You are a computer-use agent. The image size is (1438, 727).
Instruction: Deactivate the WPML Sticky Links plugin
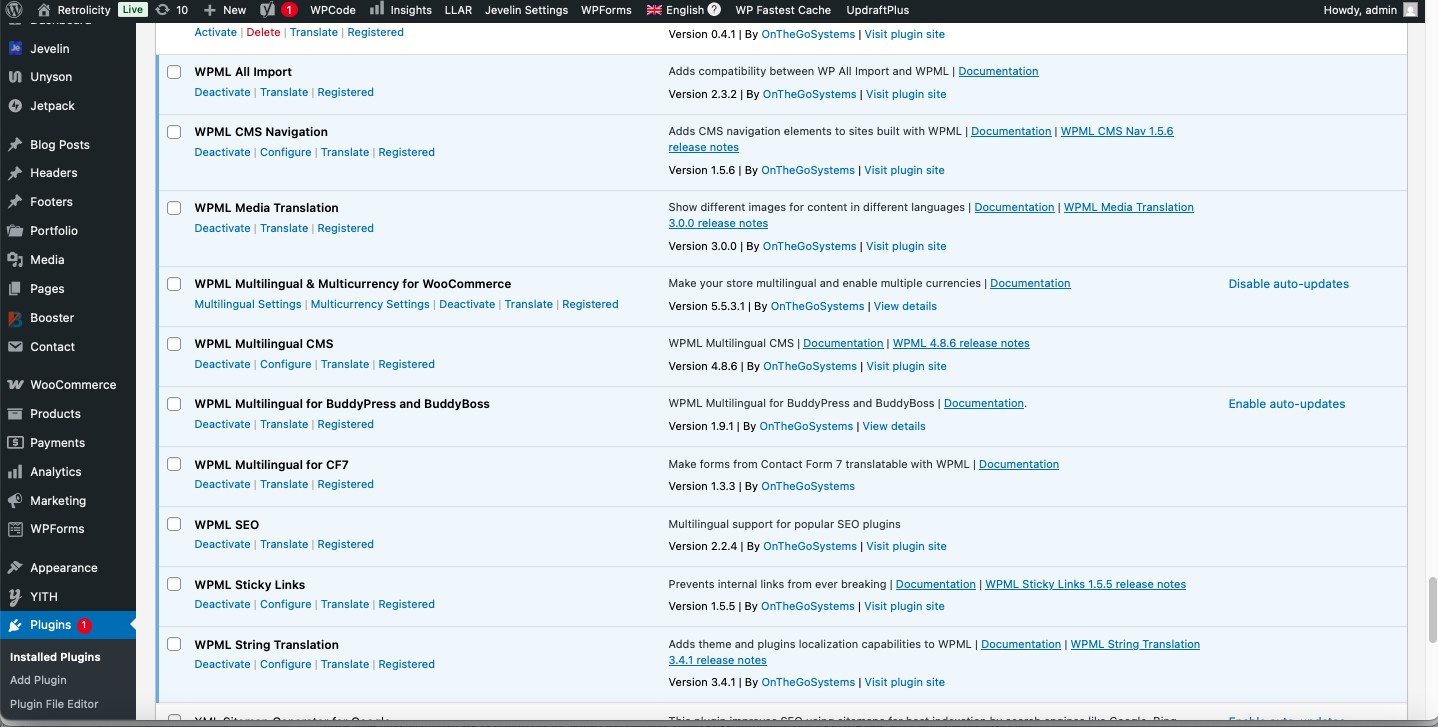(x=222, y=604)
